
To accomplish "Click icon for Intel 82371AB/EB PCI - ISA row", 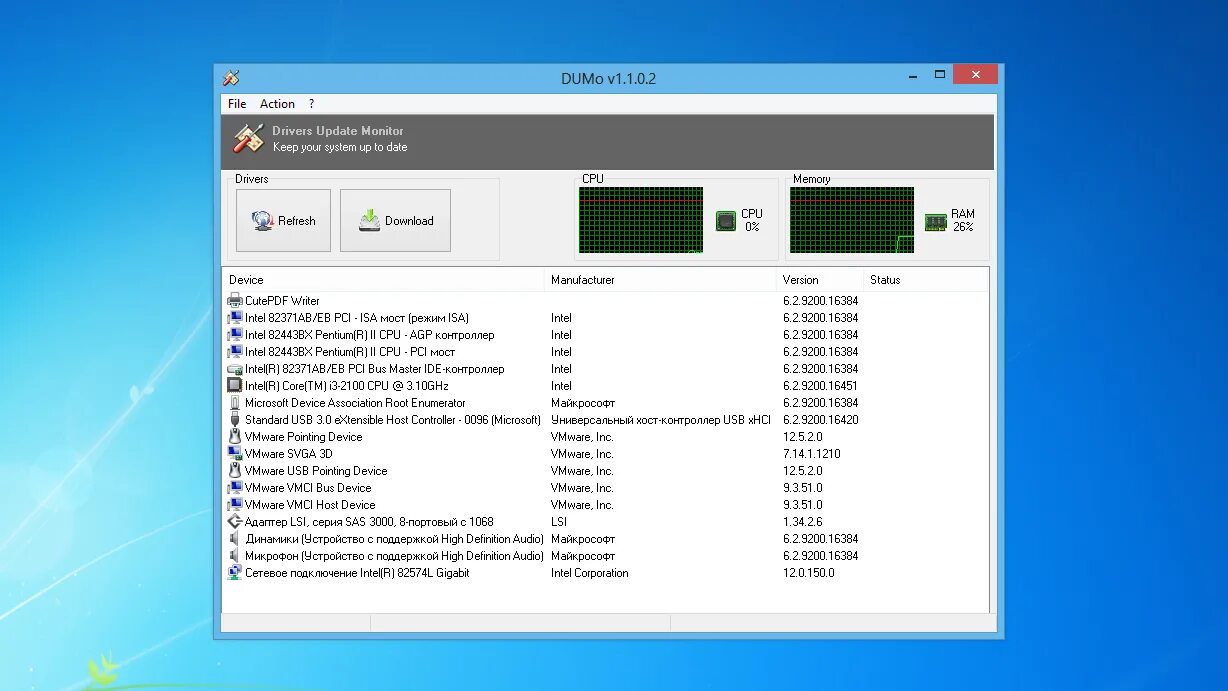I will [x=235, y=318].
